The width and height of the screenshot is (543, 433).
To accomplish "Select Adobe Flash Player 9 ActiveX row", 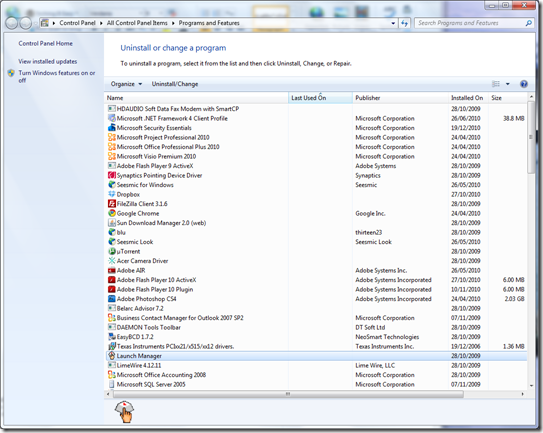I will click(316, 166).
